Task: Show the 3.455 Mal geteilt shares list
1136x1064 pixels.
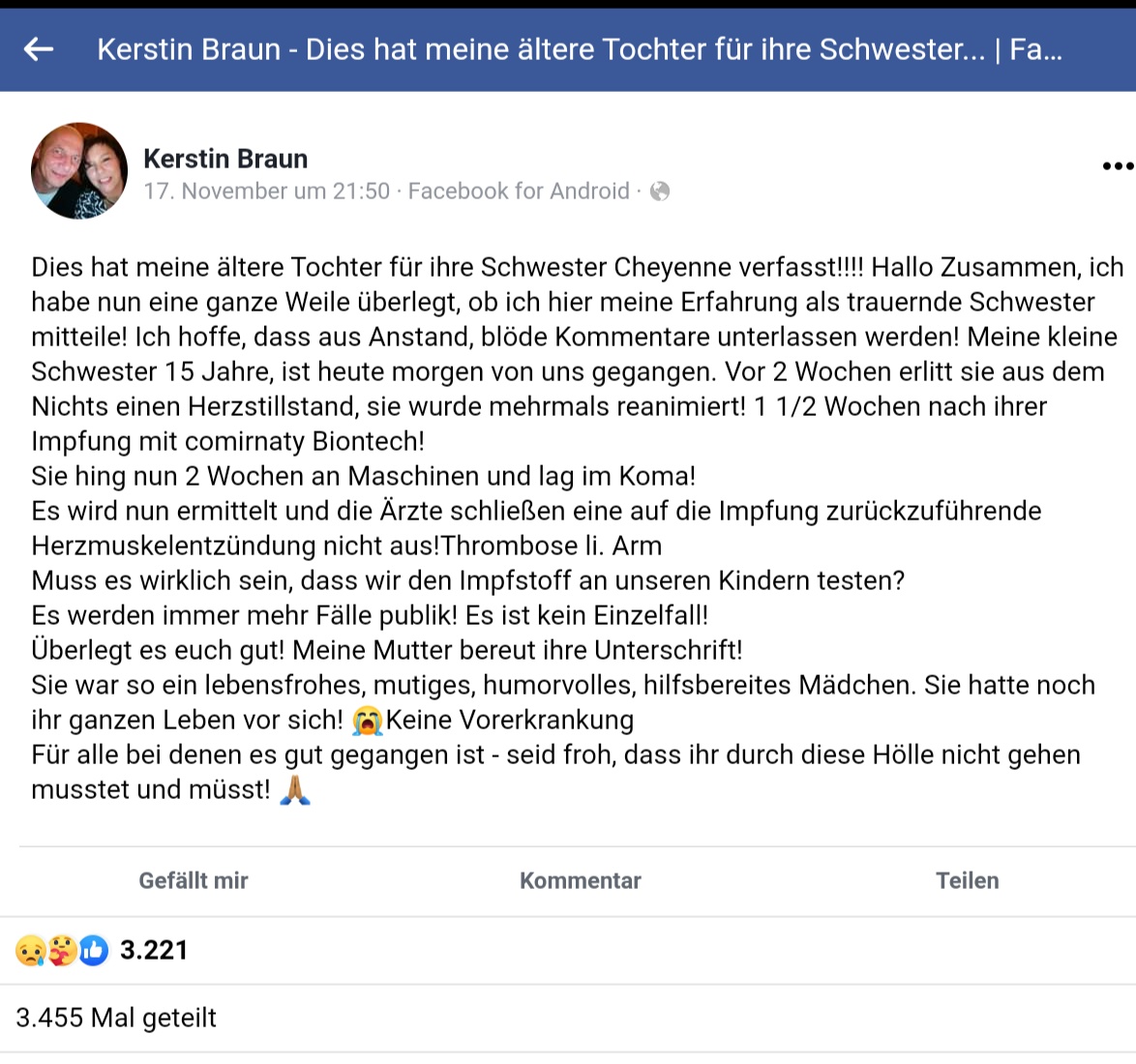Action: pos(116,1018)
